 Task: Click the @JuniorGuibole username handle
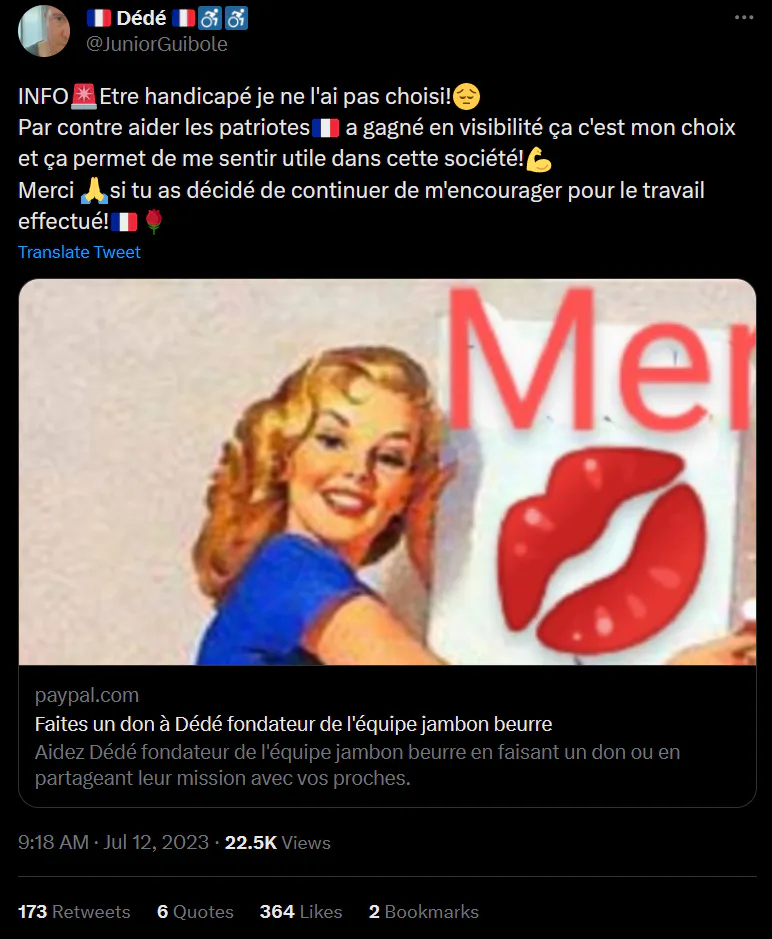[x=157, y=44]
